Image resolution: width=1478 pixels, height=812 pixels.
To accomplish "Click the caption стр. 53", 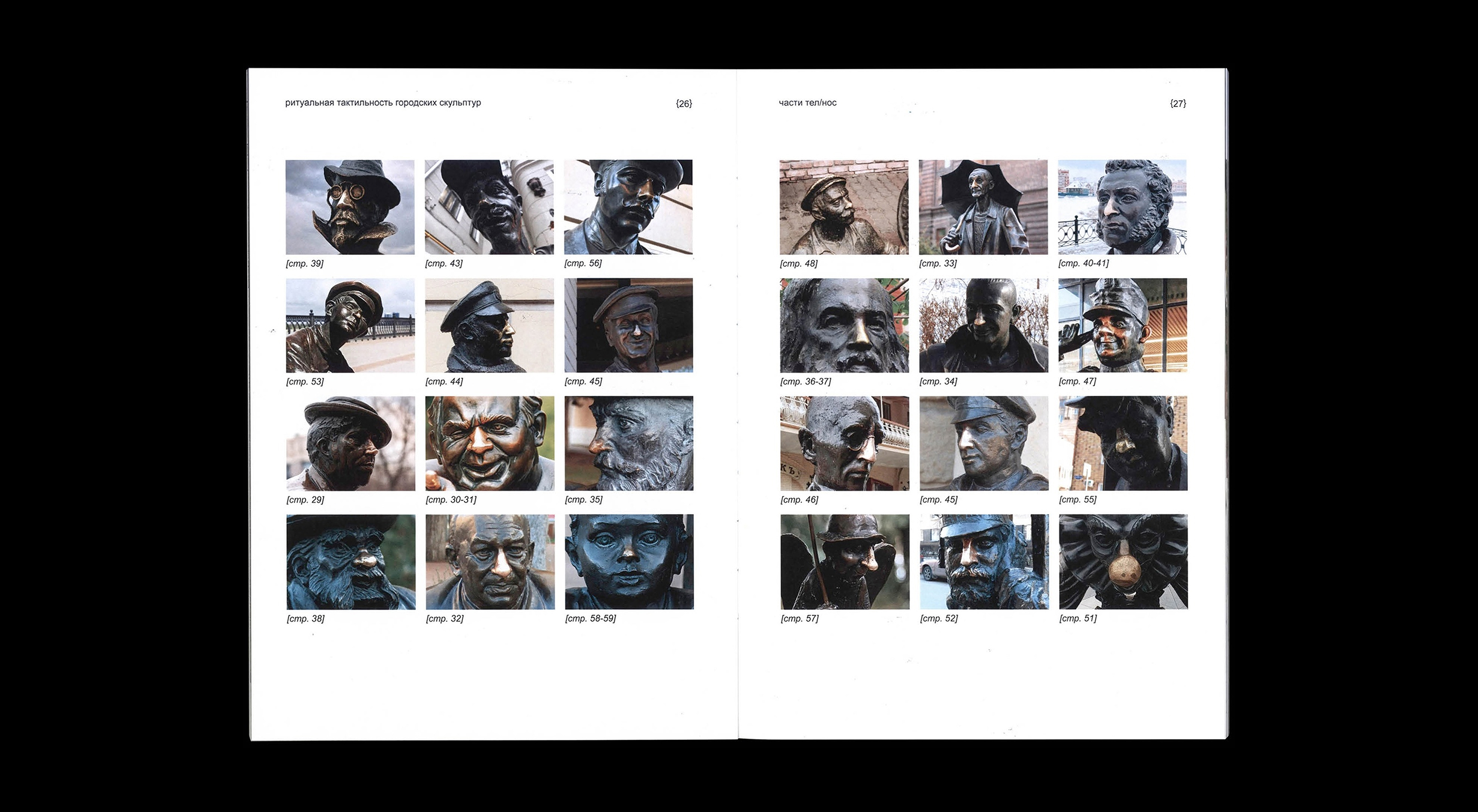I will tap(305, 382).
